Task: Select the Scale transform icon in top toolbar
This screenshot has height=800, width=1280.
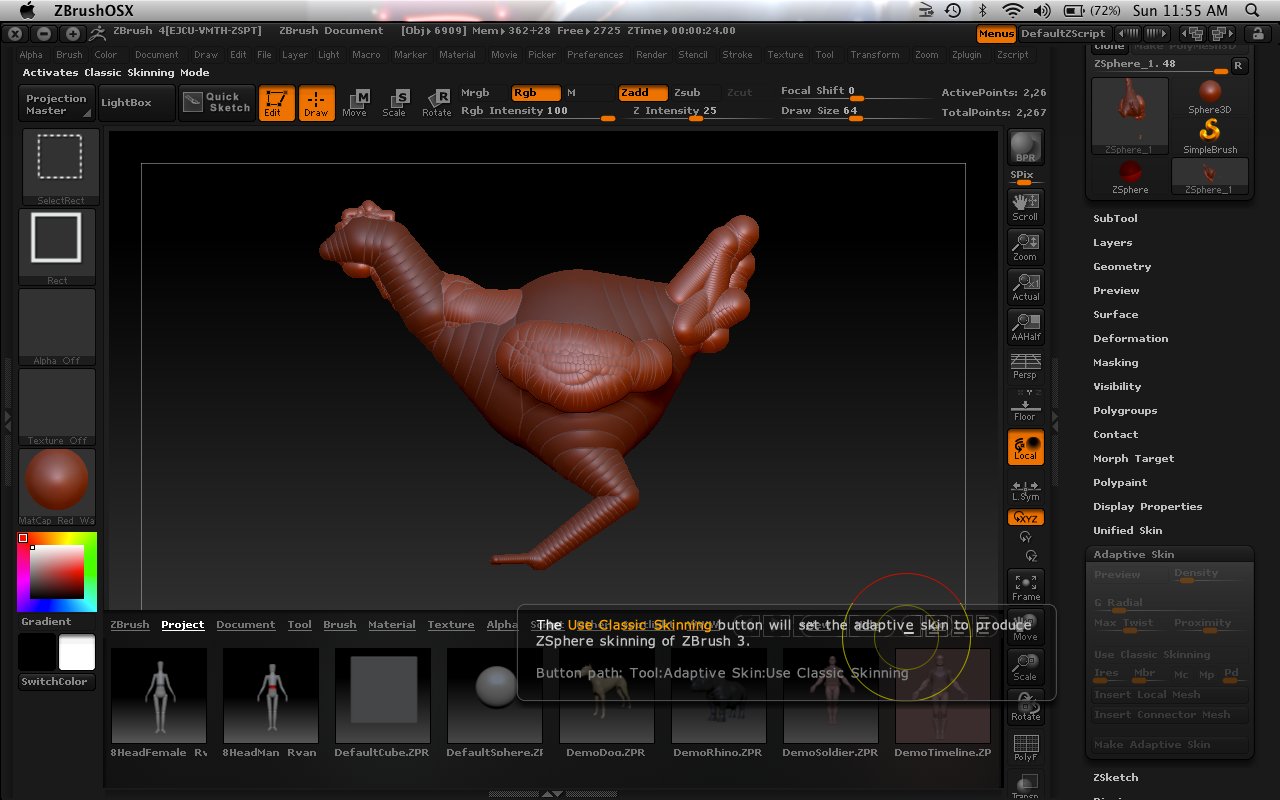Action: [395, 103]
